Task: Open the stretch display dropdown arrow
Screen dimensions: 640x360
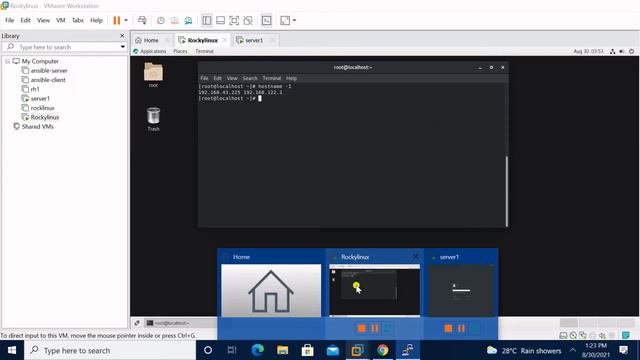Action: click(294, 20)
